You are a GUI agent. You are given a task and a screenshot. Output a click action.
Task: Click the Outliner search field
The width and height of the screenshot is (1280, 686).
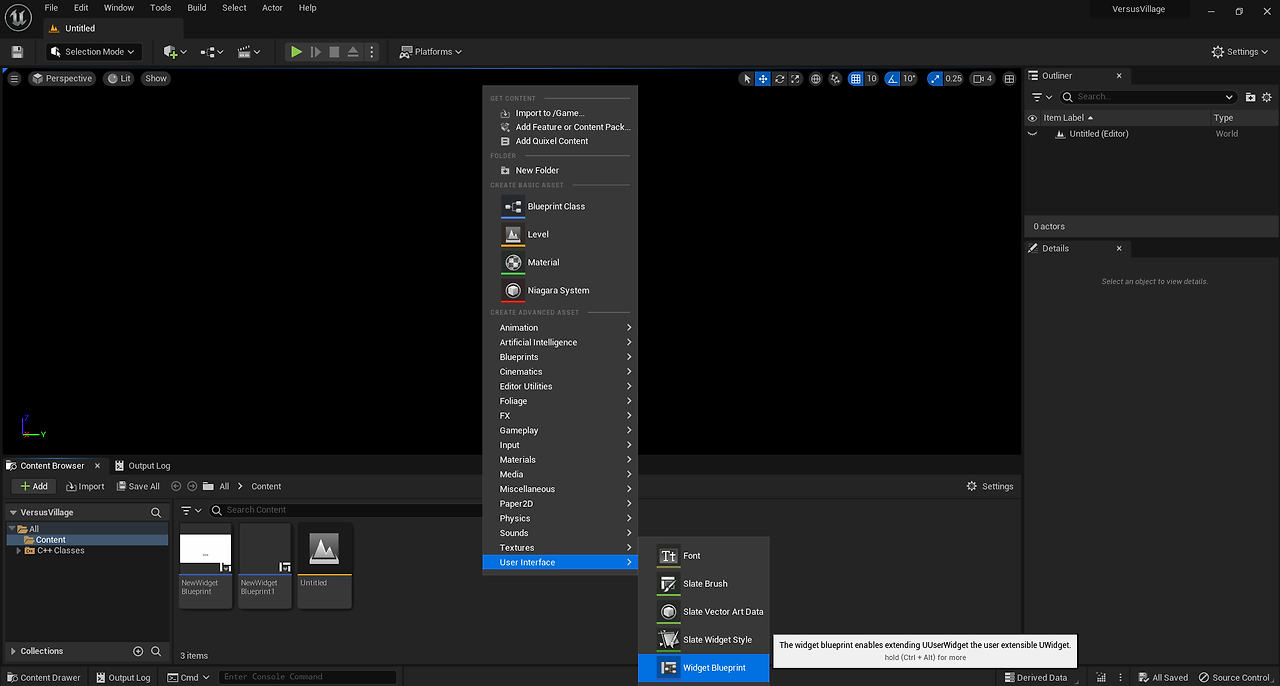coord(1148,97)
